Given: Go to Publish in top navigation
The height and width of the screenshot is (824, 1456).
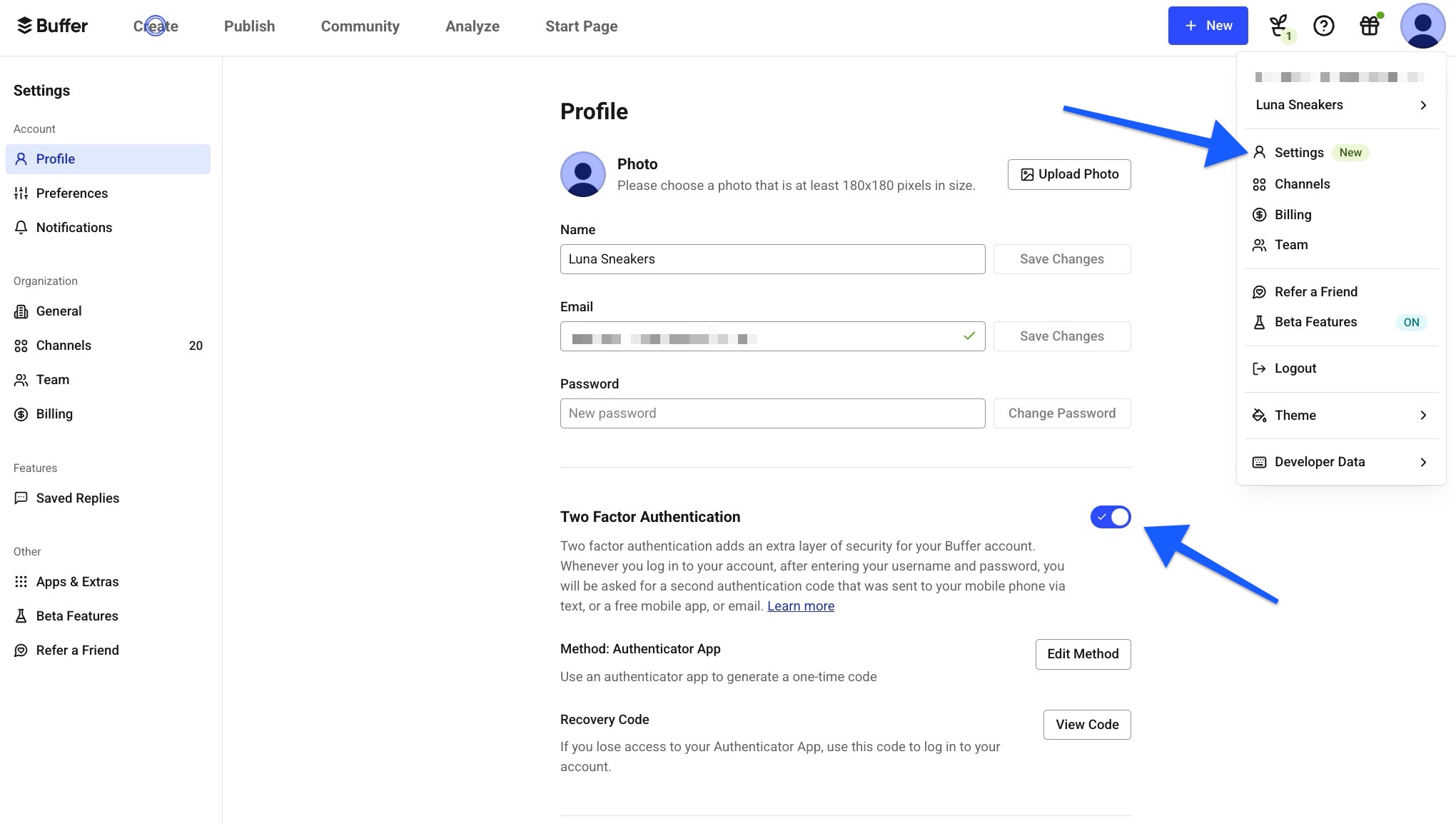Looking at the screenshot, I should tap(249, 26).
